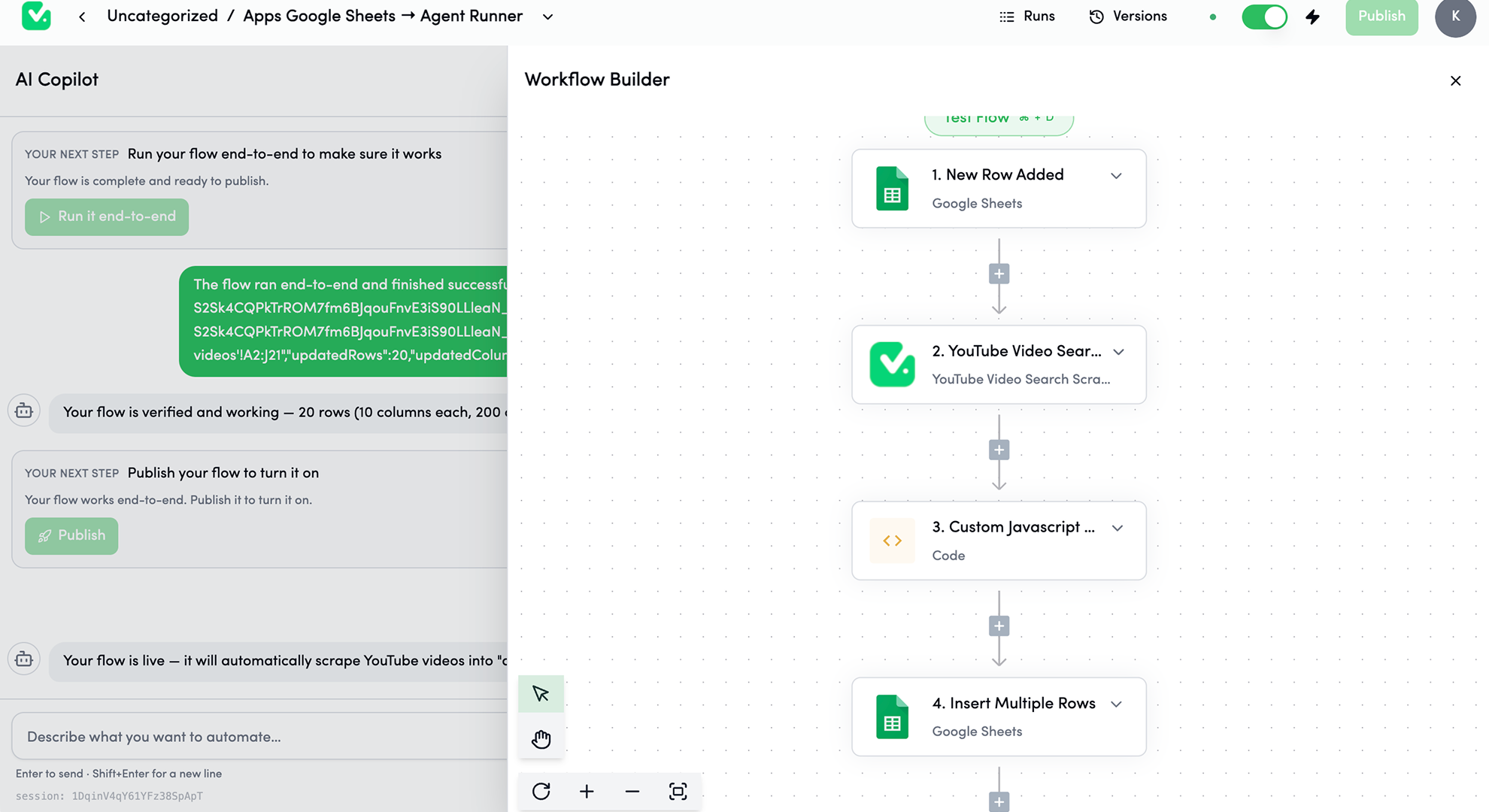1489x812 pixels.
Task: Toggle the flow enabled switch off
Action: 1264,17
